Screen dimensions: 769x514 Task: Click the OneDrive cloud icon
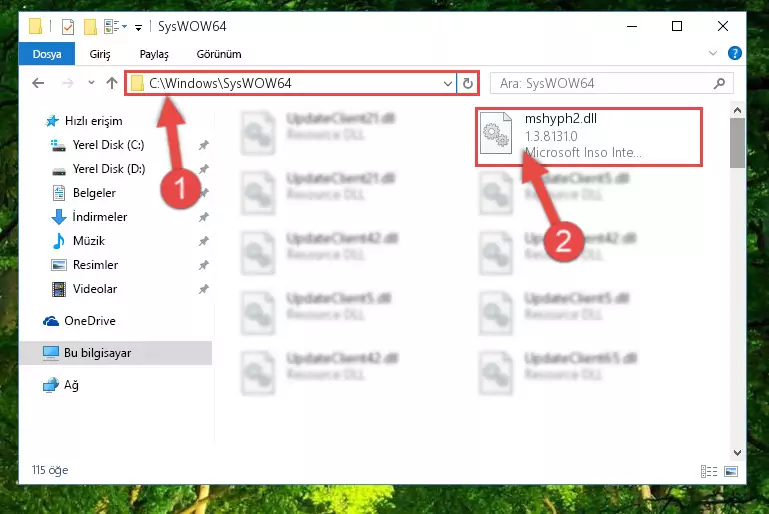[x=51, y=321]
